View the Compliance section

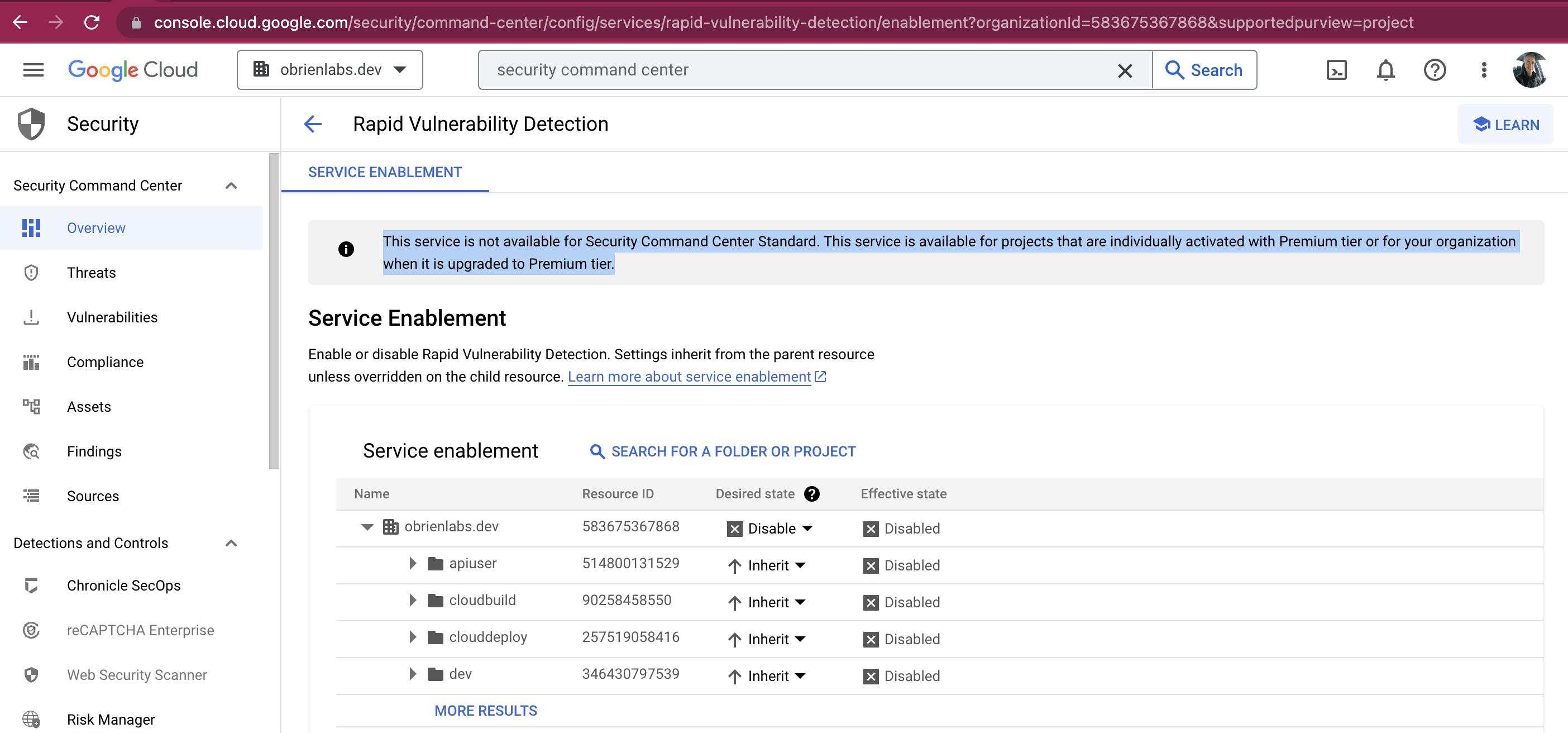(x=104, y=361)
